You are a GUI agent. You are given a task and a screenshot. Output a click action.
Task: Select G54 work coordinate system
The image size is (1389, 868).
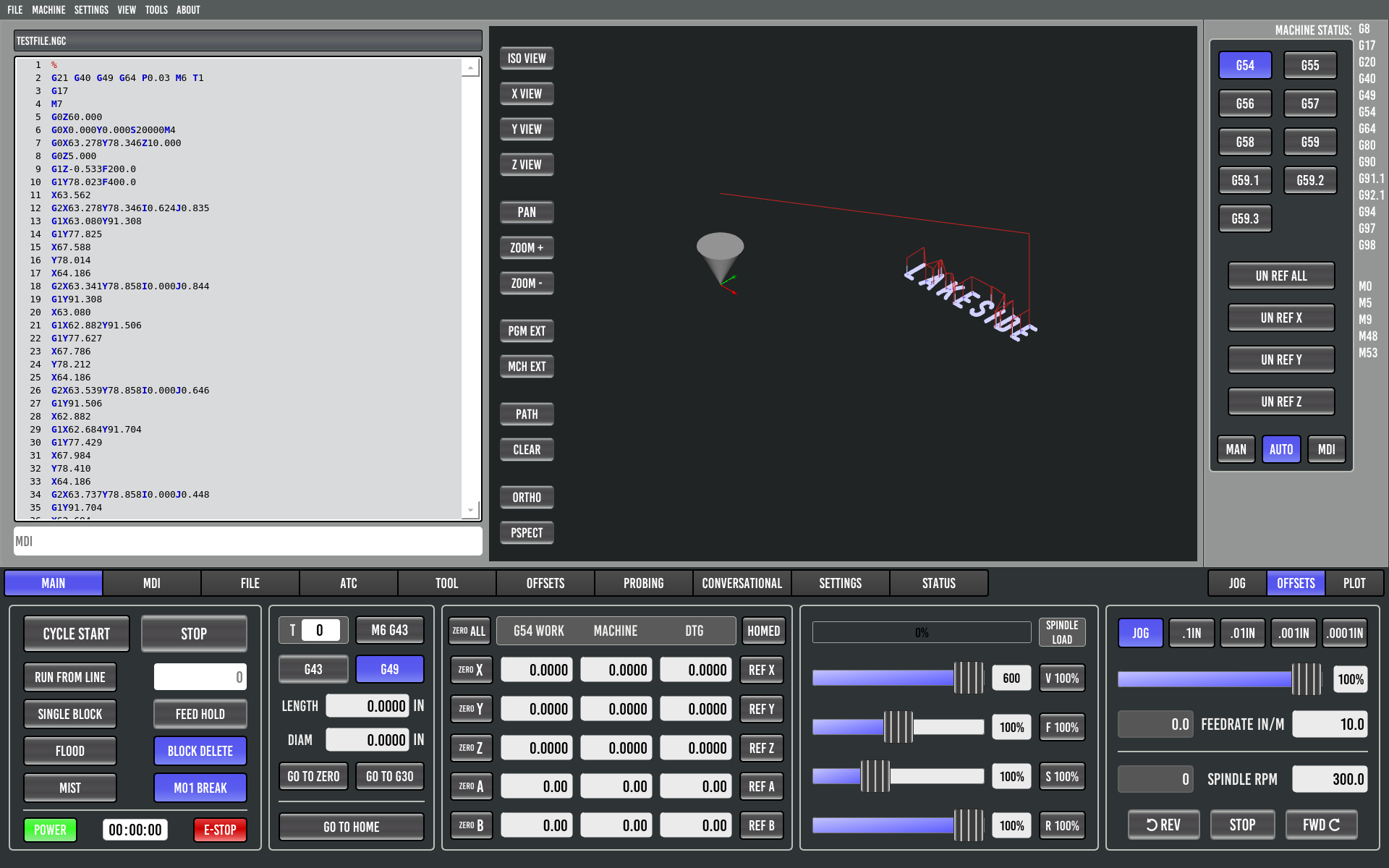click(1245, 66)
